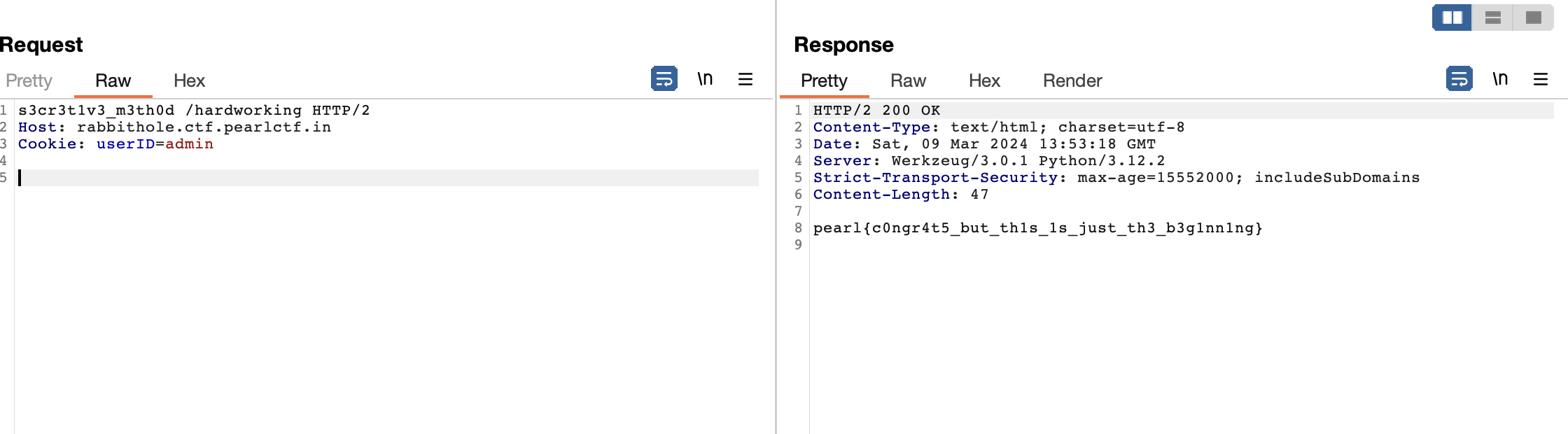Switch to Request Pretty tab
The image size is (1568, 434).
pyautogui.click(x=29, y=80)
